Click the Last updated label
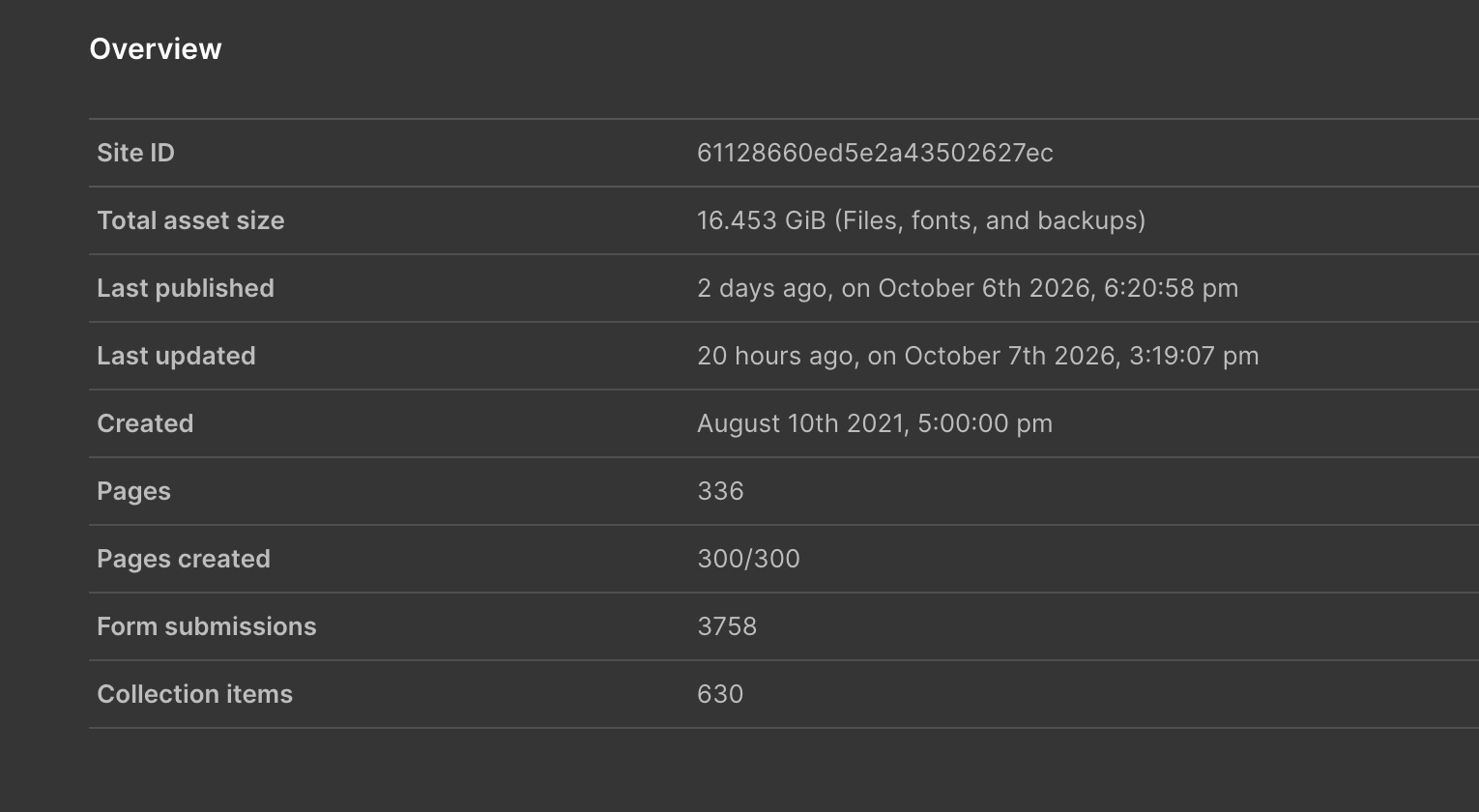The width and height of the screenshot is (1479, 812). point(176,356)
